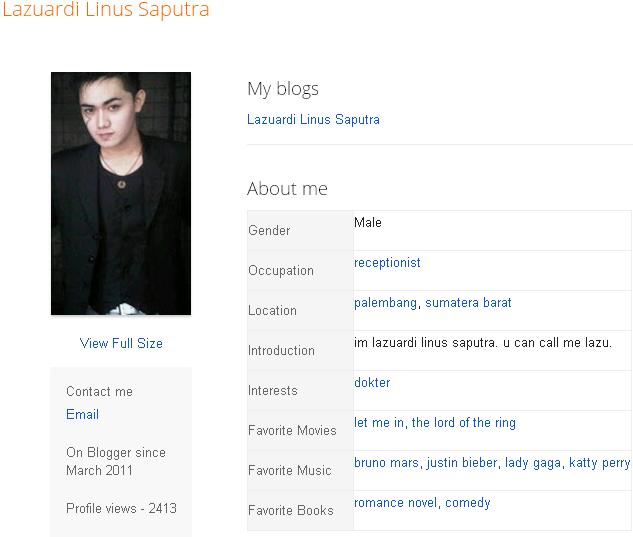This screenshot has width=633, height=537.
Task: Click the View Full Size link
Action: [x=121, y=343]
